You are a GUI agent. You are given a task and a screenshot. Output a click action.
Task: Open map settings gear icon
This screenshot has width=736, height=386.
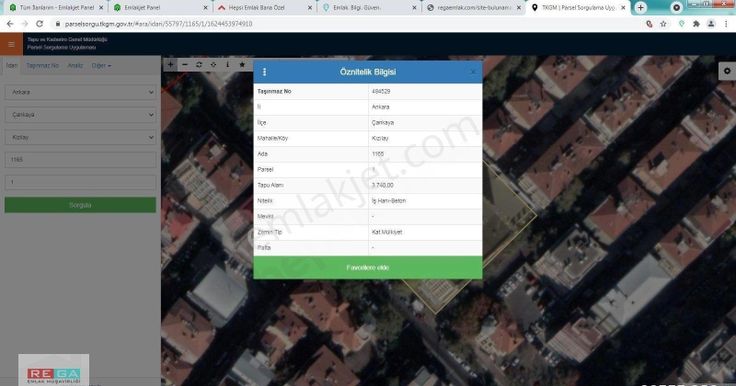[727, 71]
